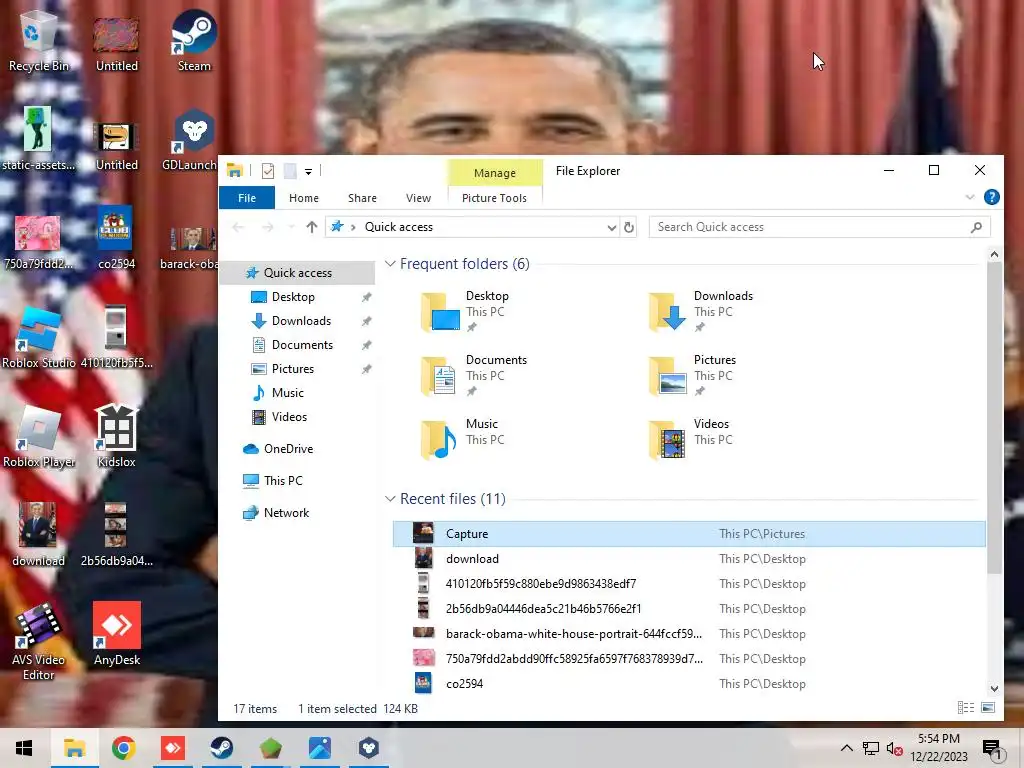Select the GDLauncher desktop shortcut
Image resolution: width=1024 pixels, height=768 pixels.
click(189, 140)
